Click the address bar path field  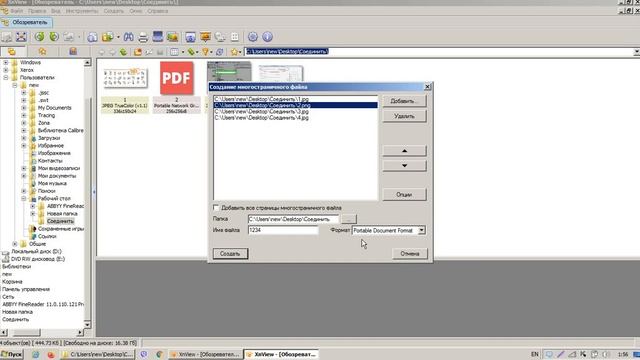coord(440,52)
